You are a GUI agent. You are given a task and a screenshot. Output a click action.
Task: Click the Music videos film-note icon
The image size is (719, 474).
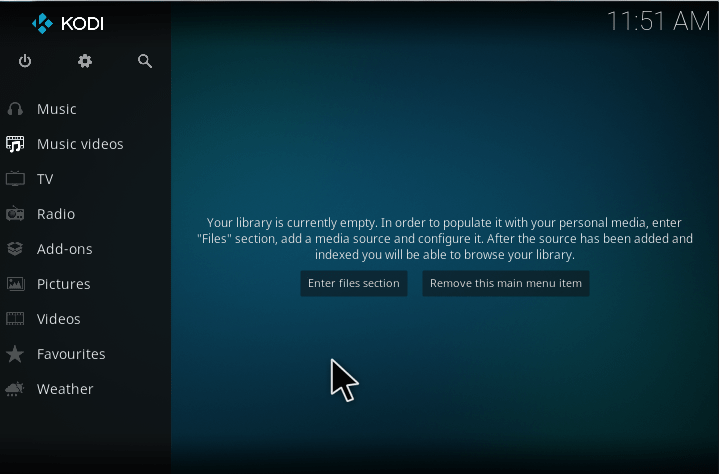[15, 144]
